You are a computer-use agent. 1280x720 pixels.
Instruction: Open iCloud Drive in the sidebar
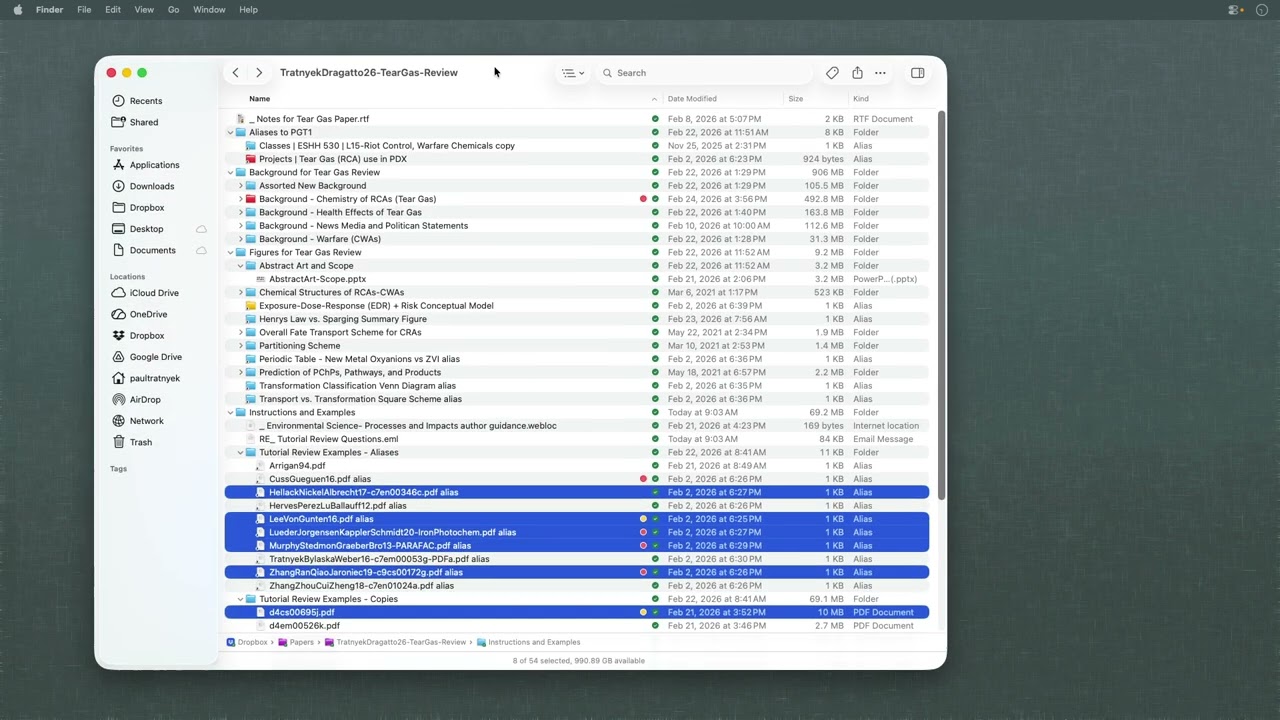pyautogui.click(x=154, y=293)
